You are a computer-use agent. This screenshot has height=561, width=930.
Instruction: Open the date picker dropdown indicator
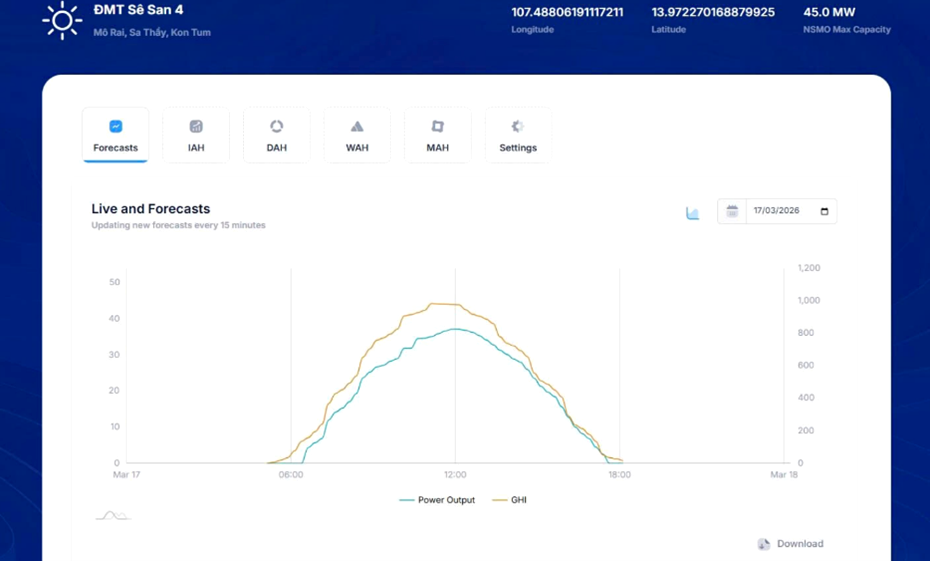click(x=824, y=211)
